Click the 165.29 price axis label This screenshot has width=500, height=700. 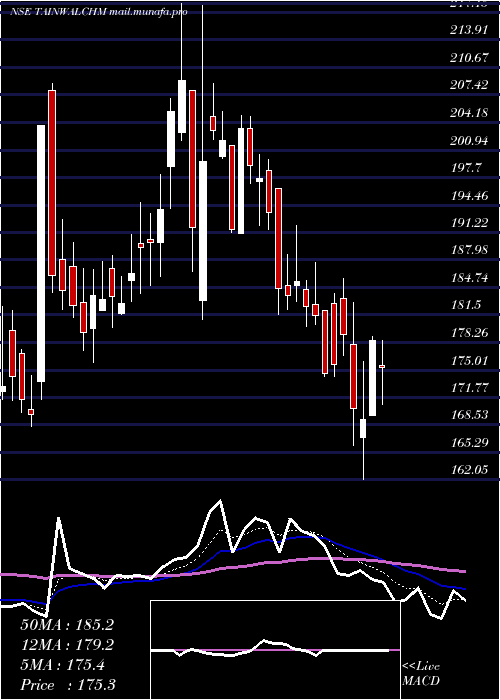(469, 442)
